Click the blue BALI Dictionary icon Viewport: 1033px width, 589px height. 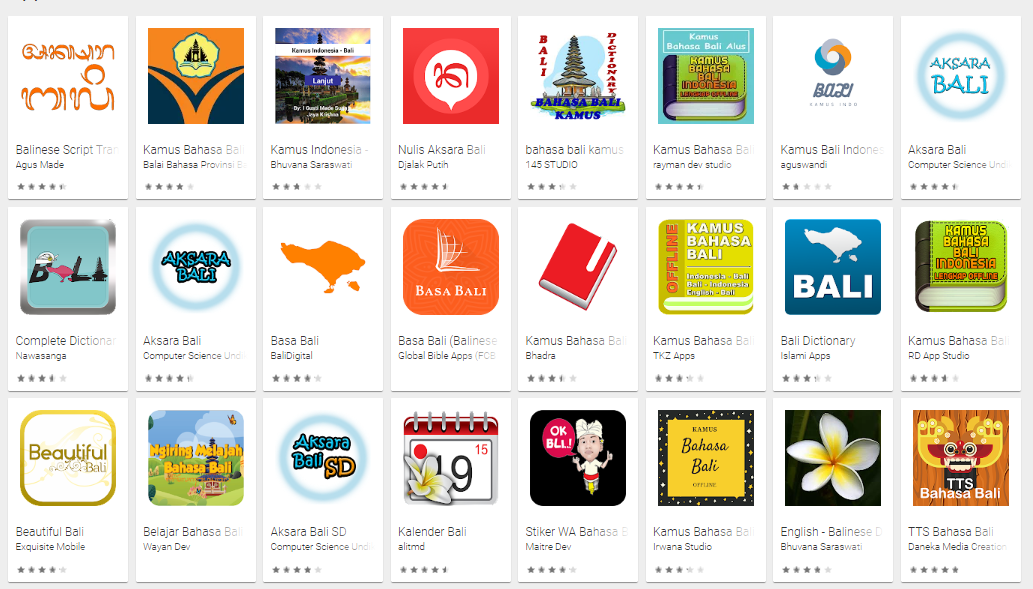coord(833,267)
